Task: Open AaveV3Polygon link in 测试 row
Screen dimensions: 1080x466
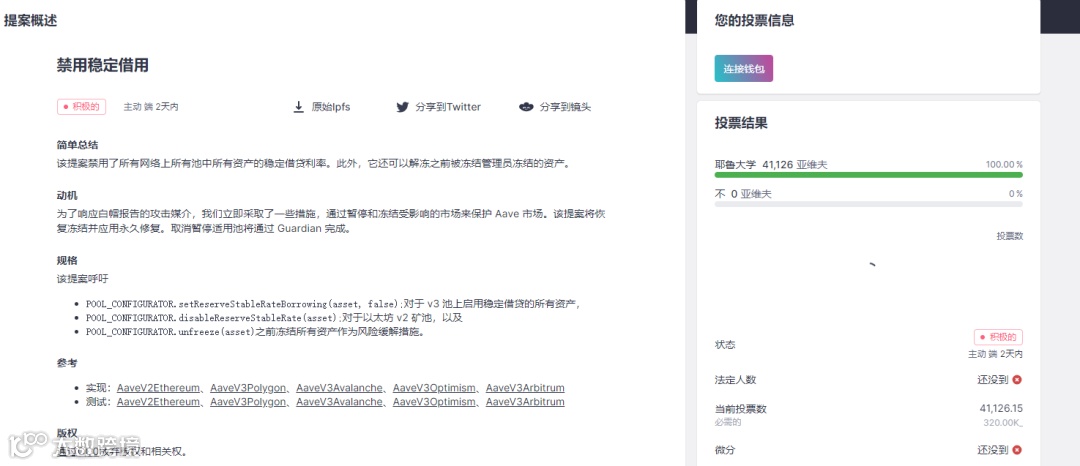Action: point(248,401)
